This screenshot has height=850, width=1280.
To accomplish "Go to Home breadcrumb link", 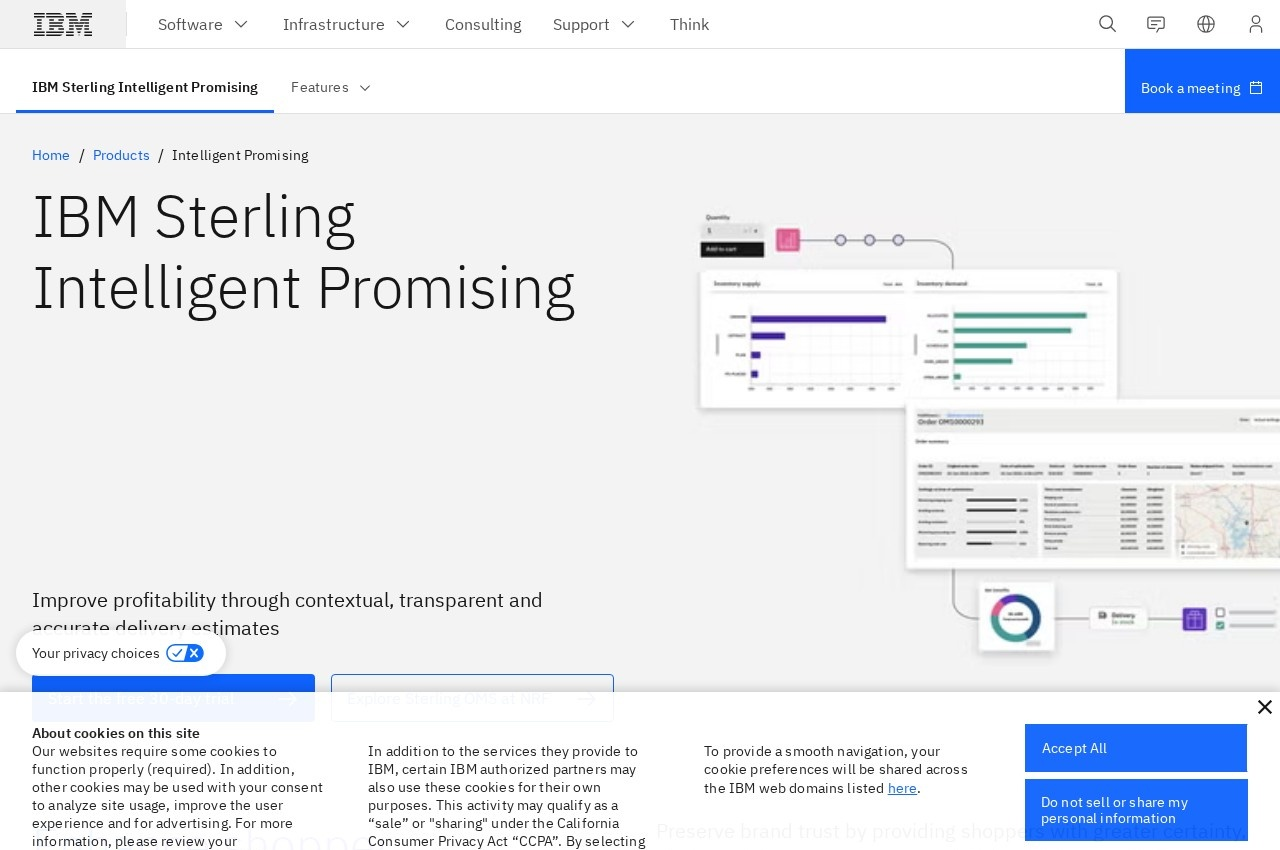I will coord(51,155).
